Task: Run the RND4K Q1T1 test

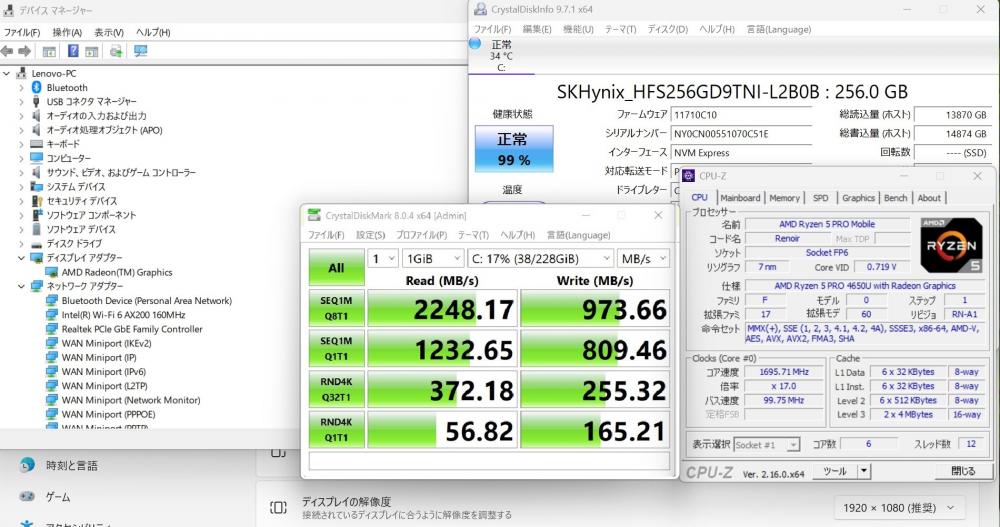Action: [336, 429]
